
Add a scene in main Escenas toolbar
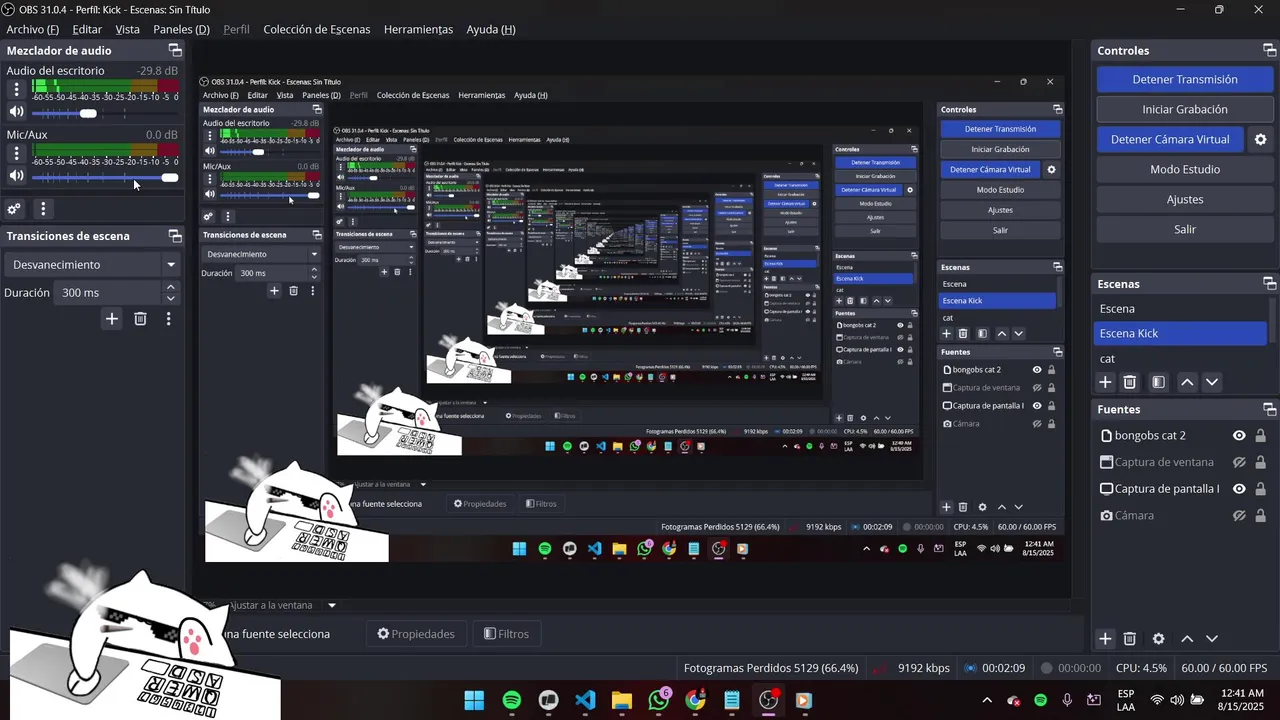pyautogui.click(x=1105, y=382)
